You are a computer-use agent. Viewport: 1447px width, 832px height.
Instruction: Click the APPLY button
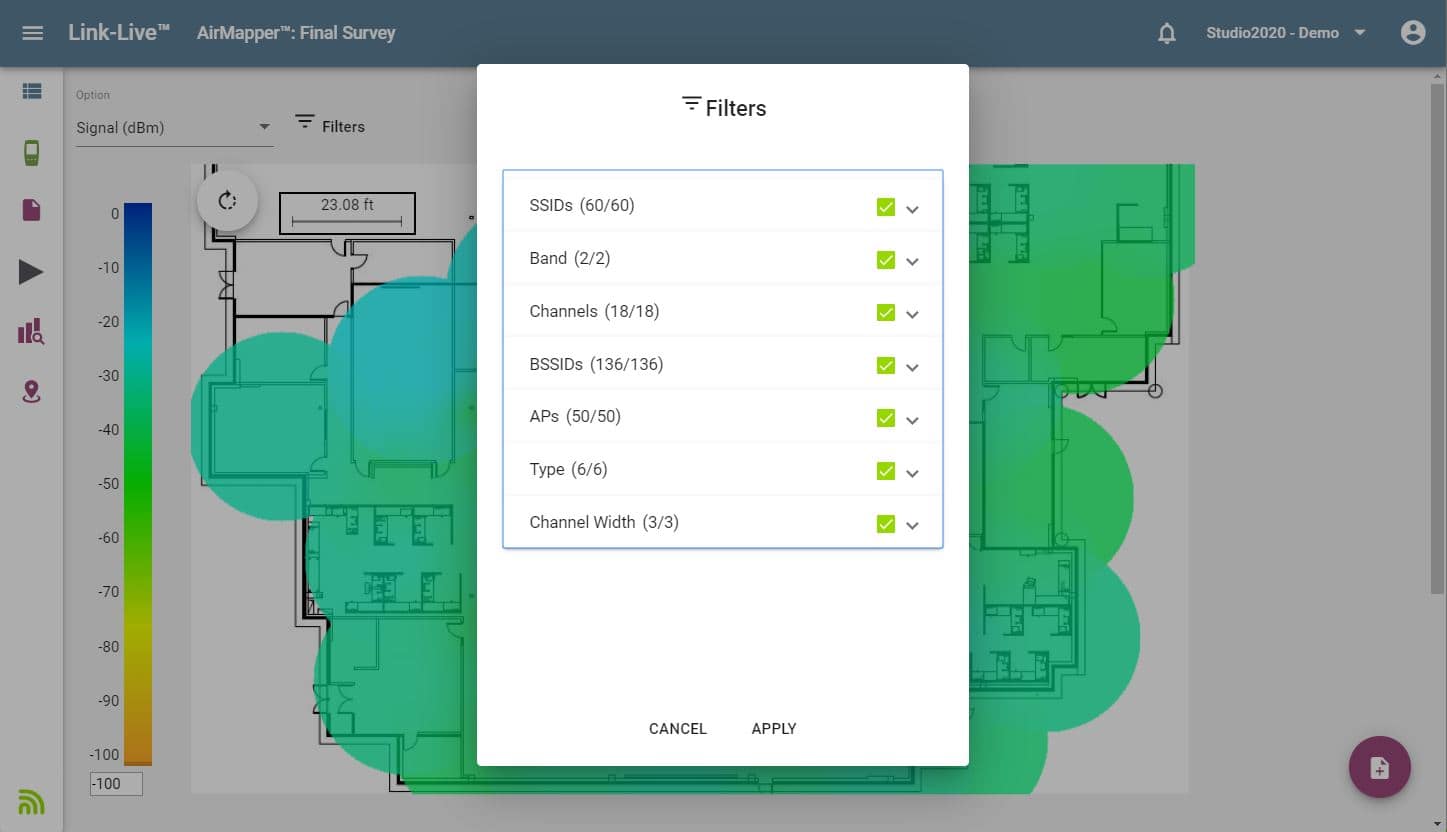point(773,728)
